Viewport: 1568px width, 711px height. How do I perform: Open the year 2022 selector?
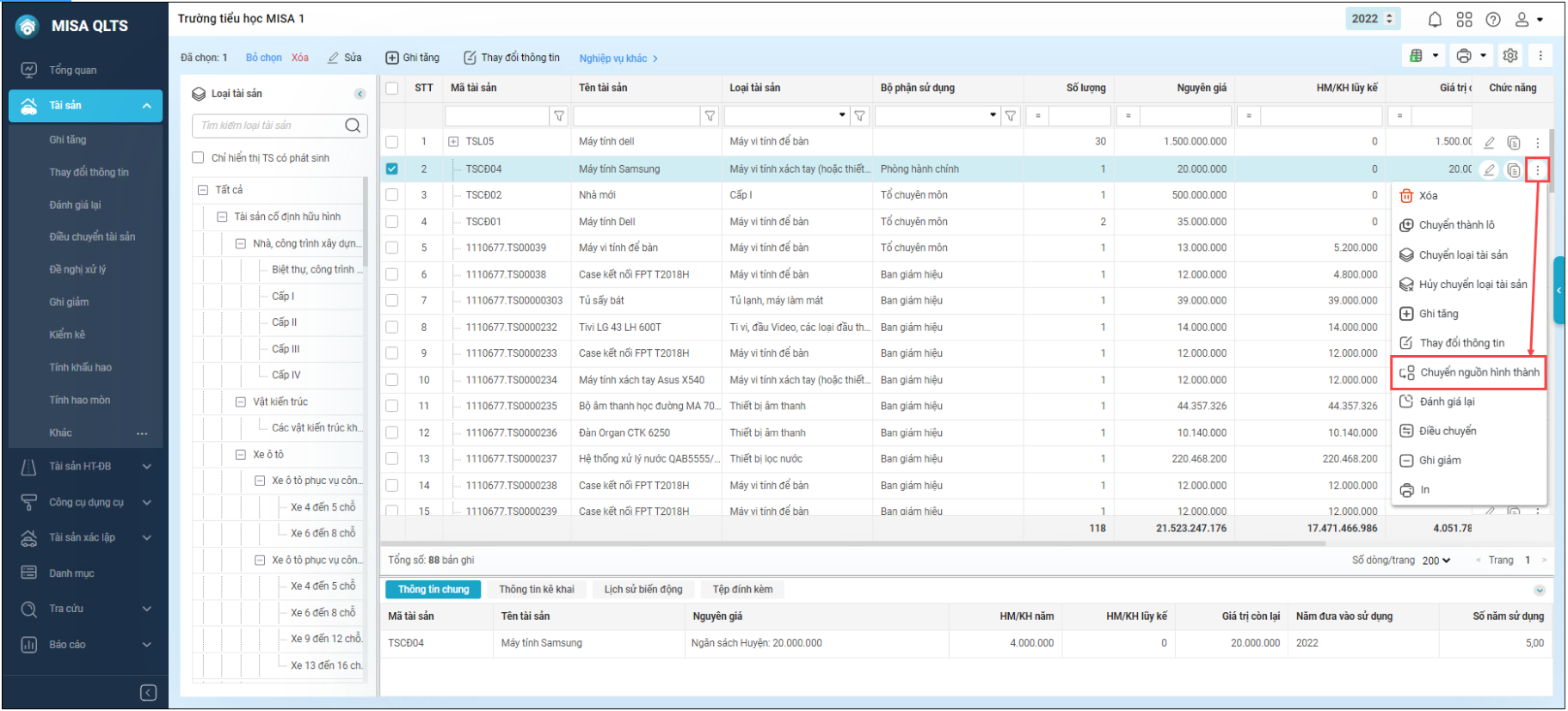(x=1372, y=19)
